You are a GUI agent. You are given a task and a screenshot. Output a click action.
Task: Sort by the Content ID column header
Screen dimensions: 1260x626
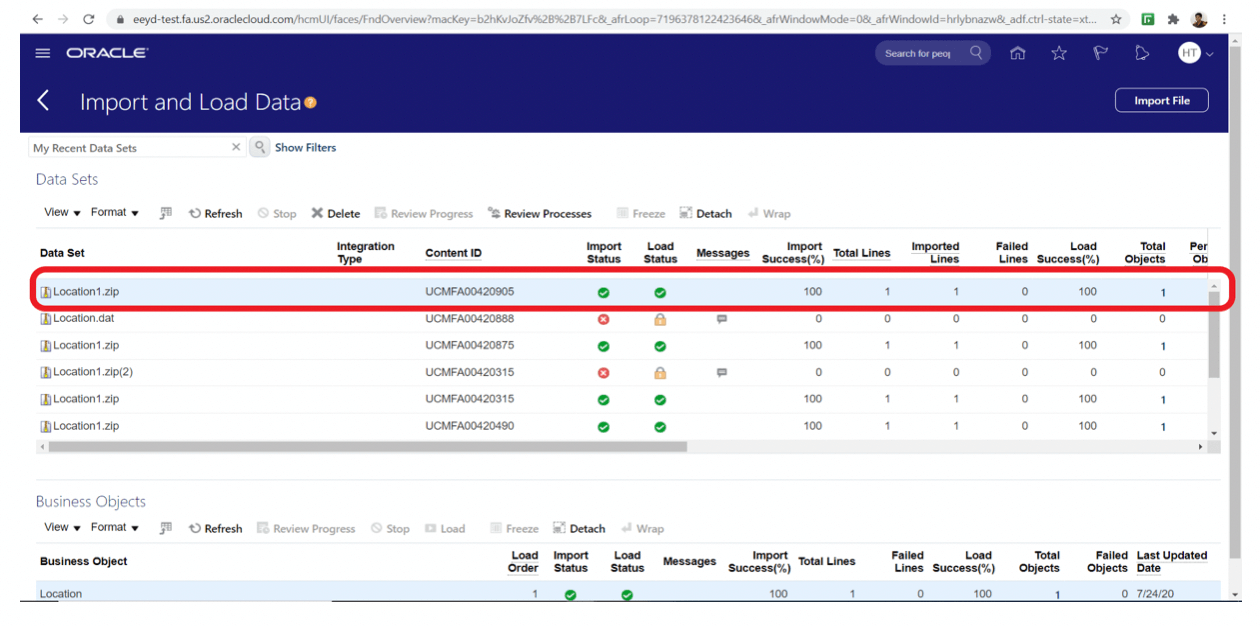point(453,253)
